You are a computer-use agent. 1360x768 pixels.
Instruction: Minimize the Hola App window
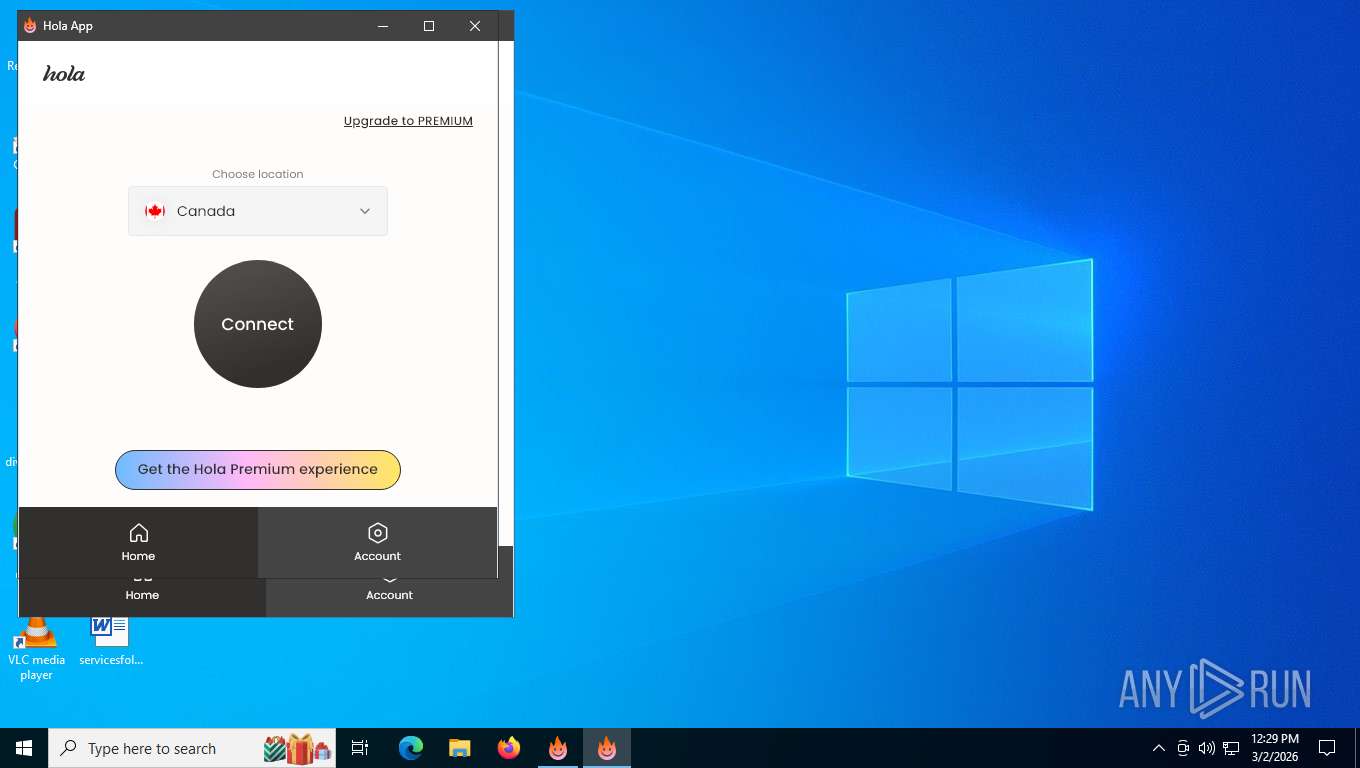[383, 26]
